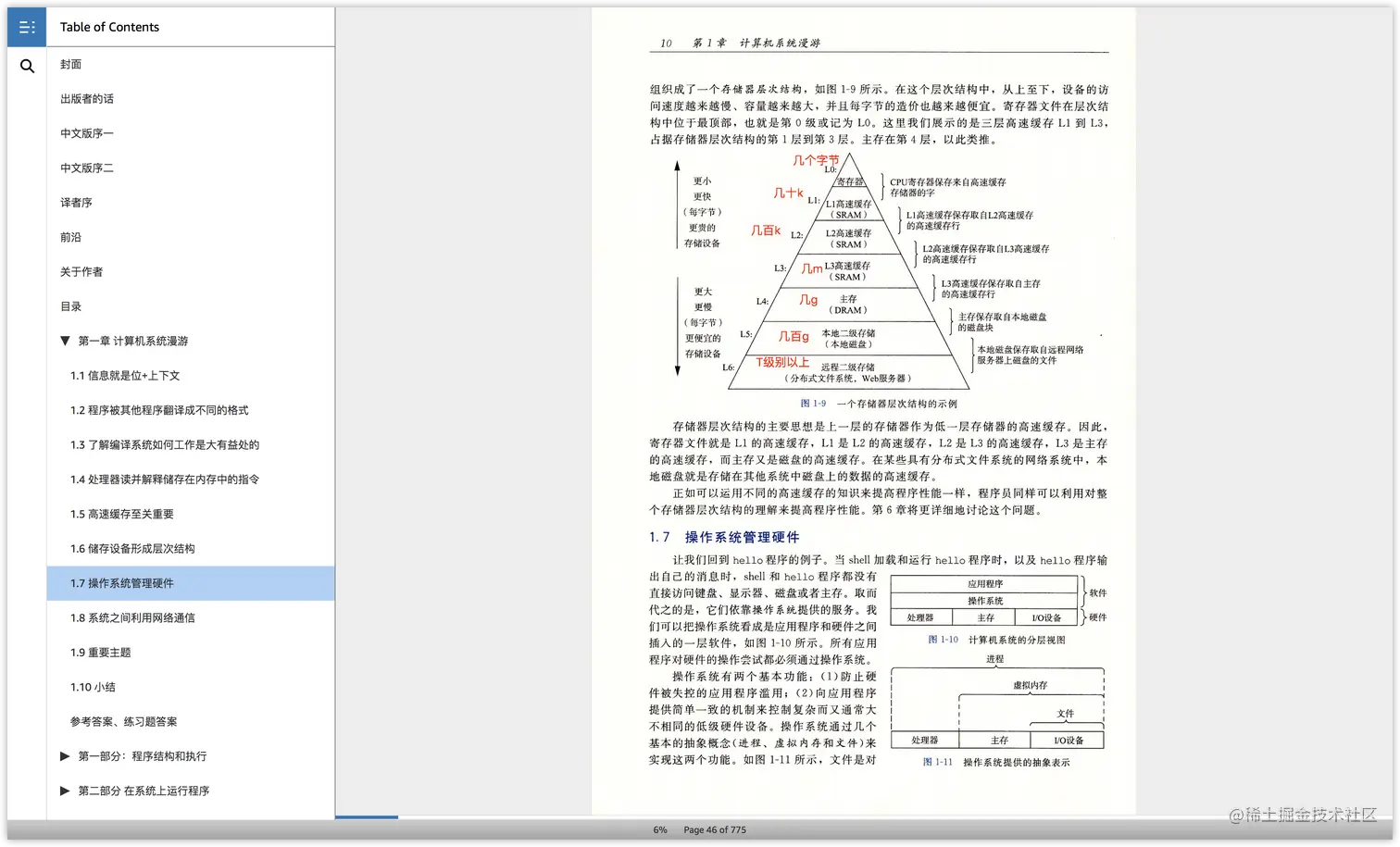Jump to section 1.4 处理器读并解释指令
1400x847 pixels.
point(165,480)
